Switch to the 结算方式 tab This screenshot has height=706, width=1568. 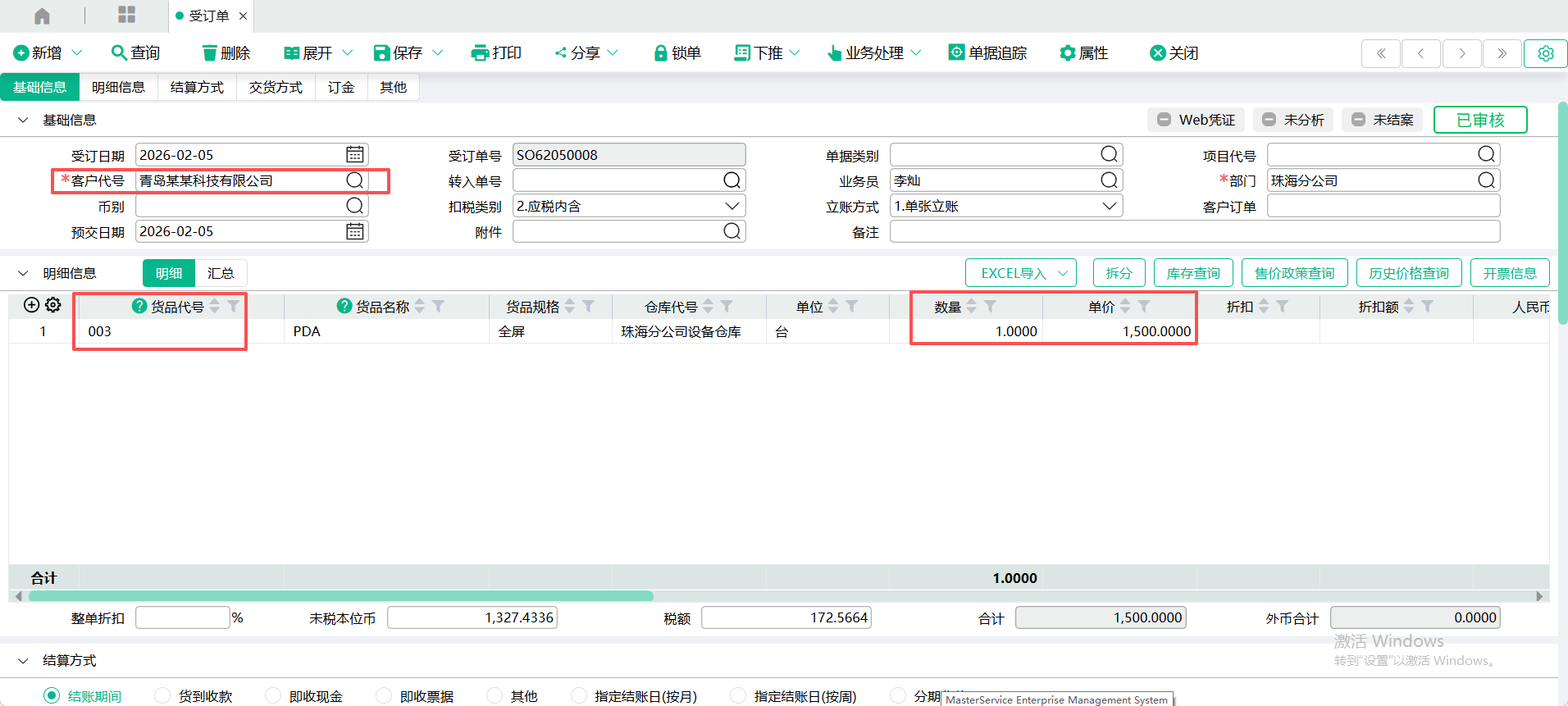(197, 87)
